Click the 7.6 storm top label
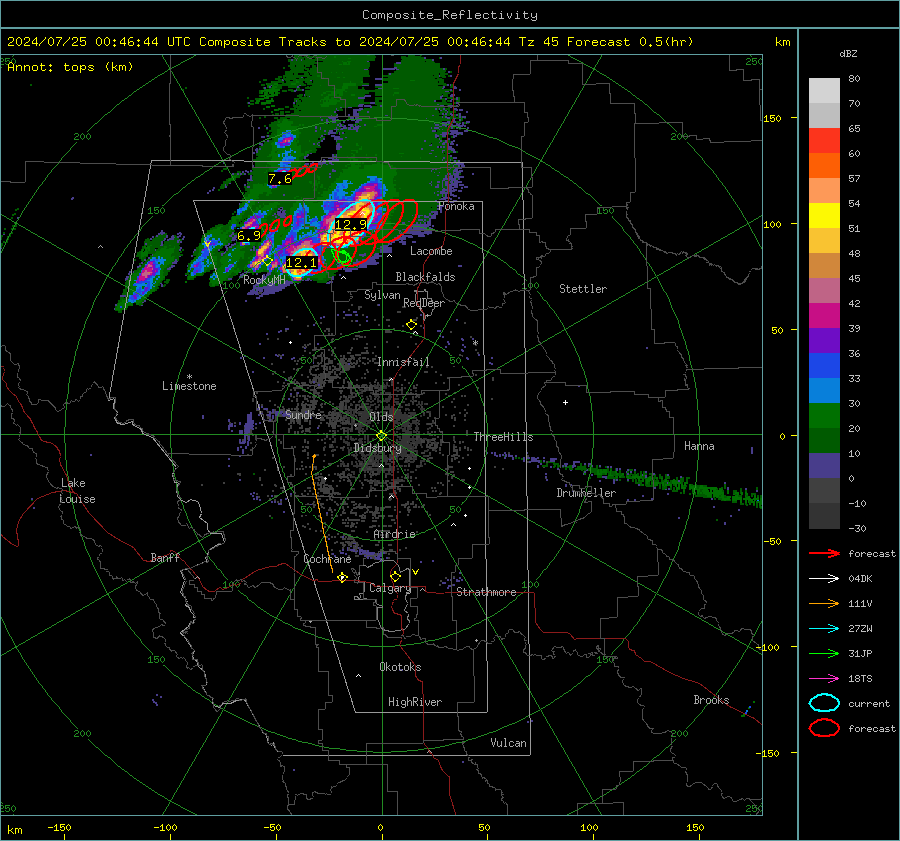Image resolution: width=900 pixels, height=841 pixels. 280,179
